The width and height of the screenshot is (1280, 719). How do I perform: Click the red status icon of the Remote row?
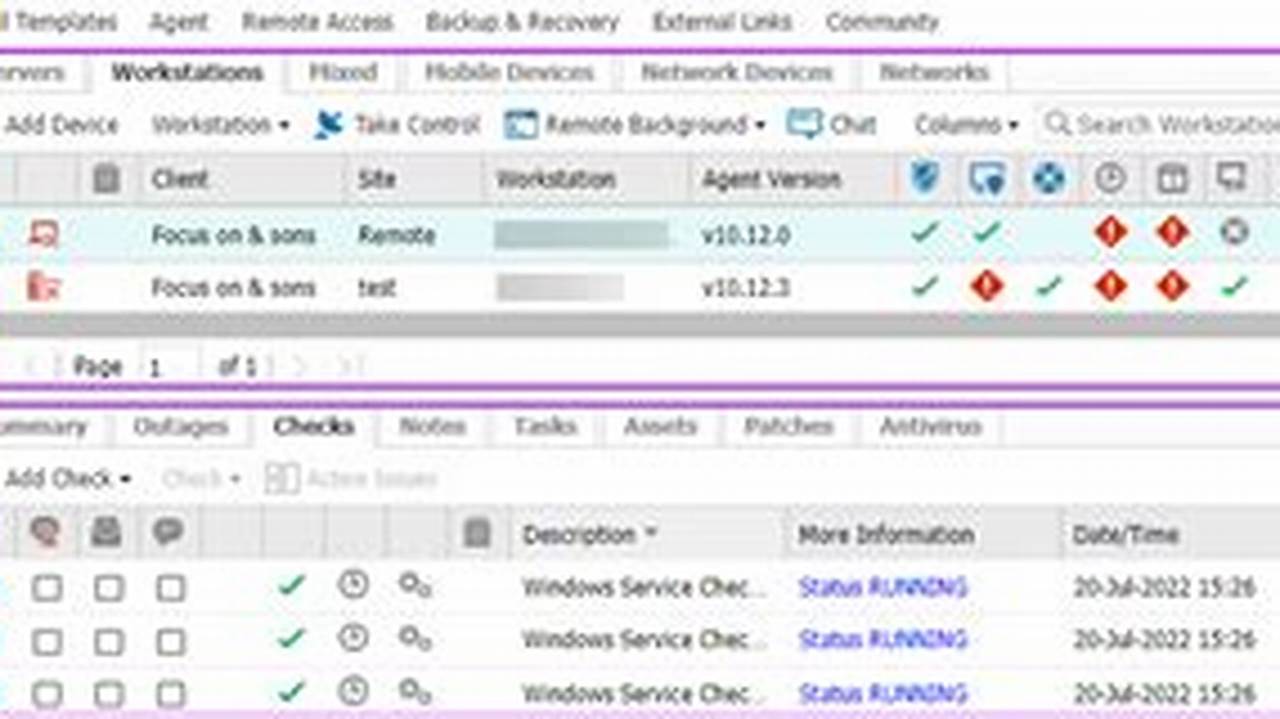(44, 234)
